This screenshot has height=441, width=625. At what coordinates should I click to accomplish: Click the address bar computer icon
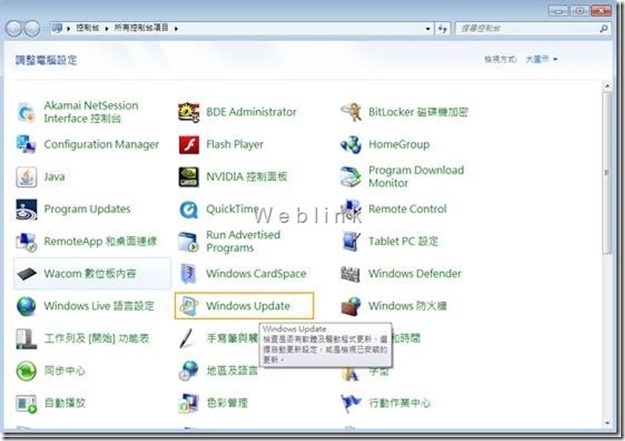tap(58, 28)
